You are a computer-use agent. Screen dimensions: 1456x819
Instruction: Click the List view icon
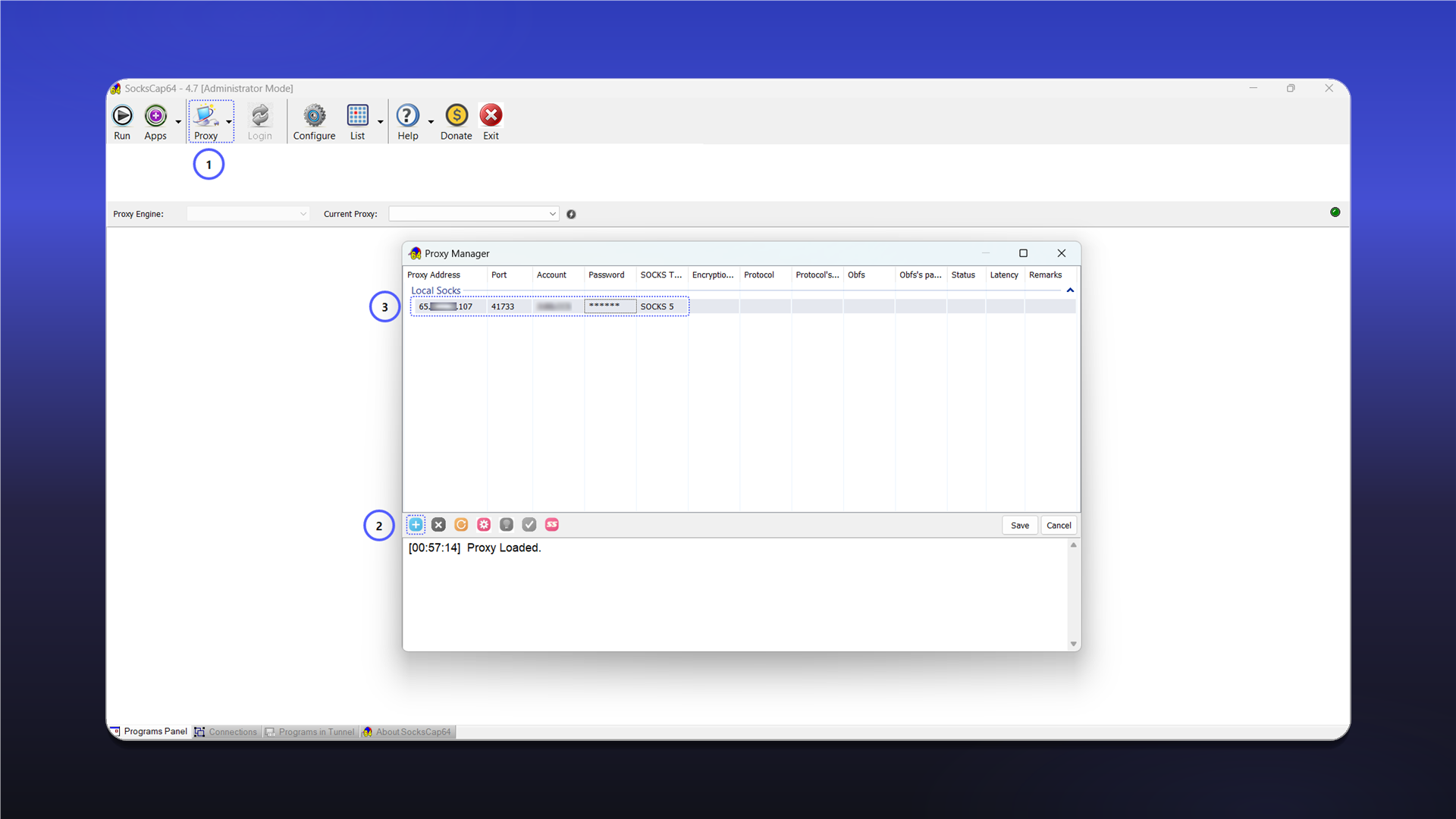coord(357,115)
